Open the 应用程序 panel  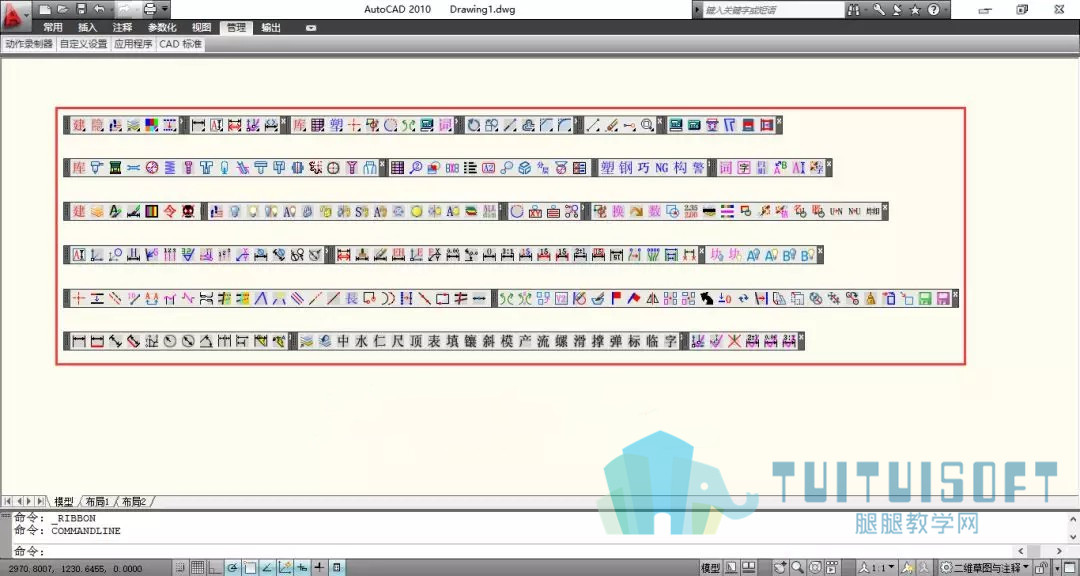[133, 44]
